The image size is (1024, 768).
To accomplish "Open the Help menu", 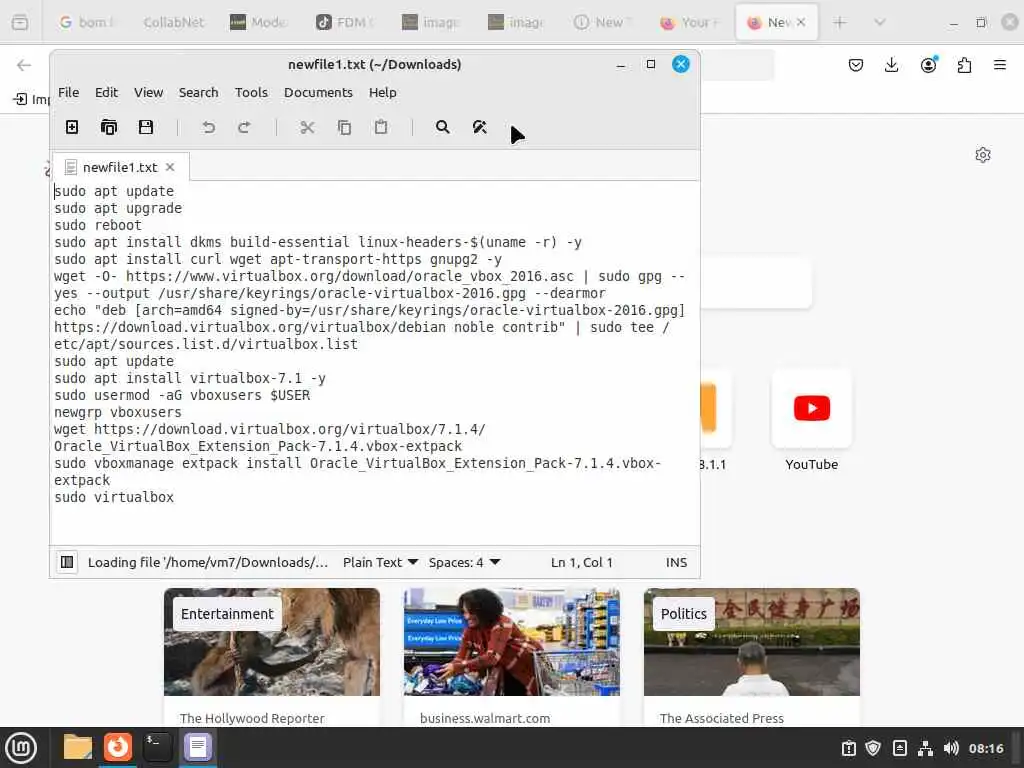I will [383, 93].
